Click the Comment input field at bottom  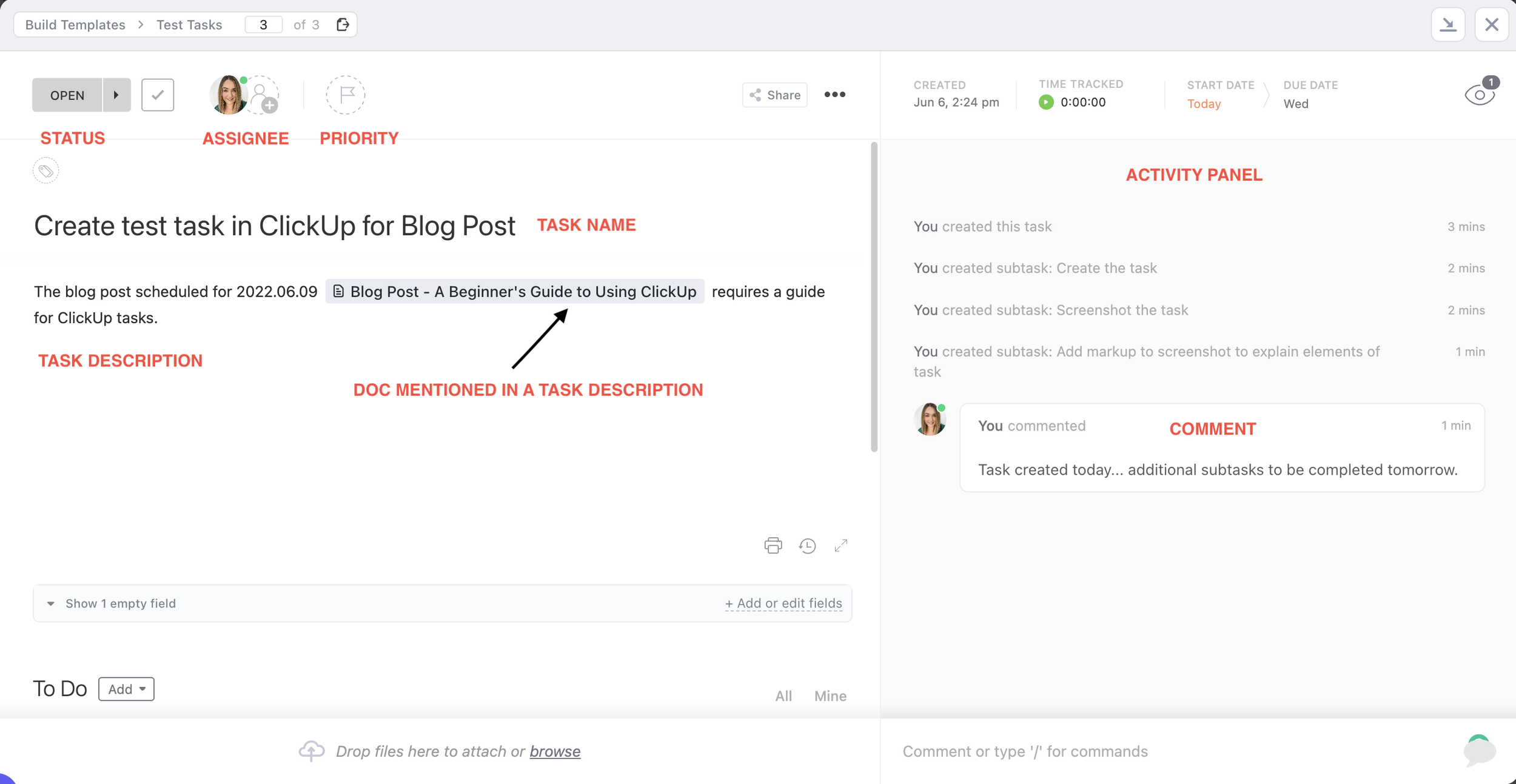coord(1026,750)
